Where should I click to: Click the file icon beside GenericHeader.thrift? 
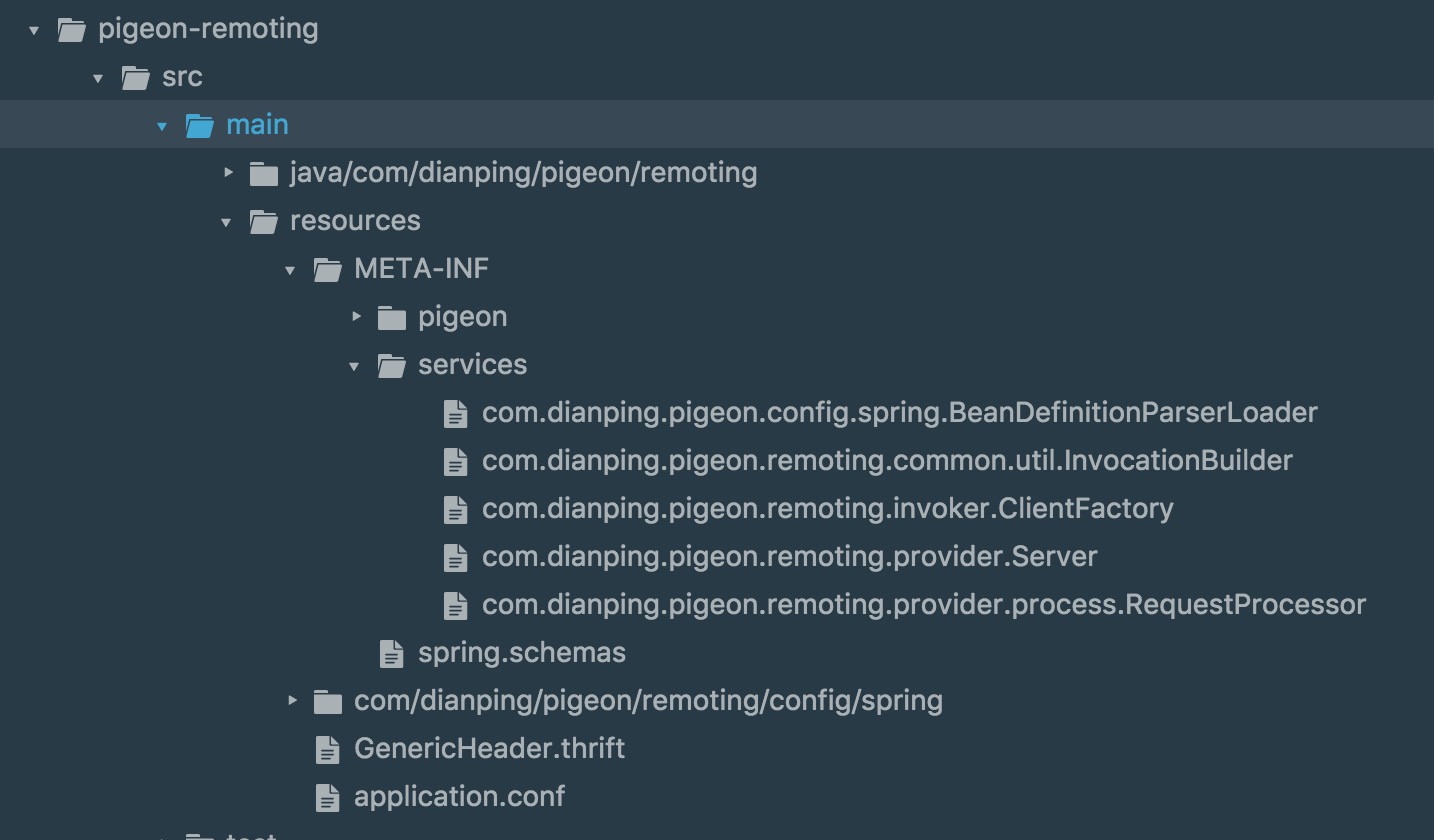click(327, 750)
